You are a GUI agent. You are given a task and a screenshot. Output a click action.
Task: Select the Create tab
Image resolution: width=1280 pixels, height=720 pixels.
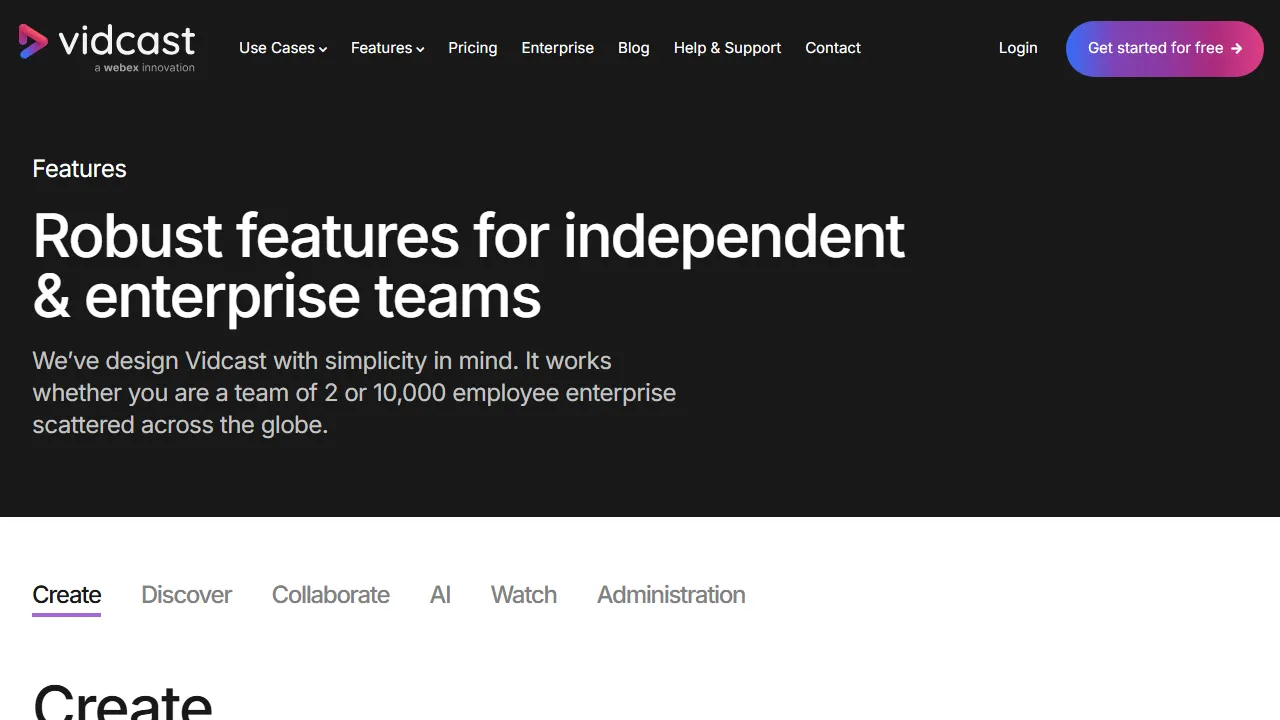67,595
